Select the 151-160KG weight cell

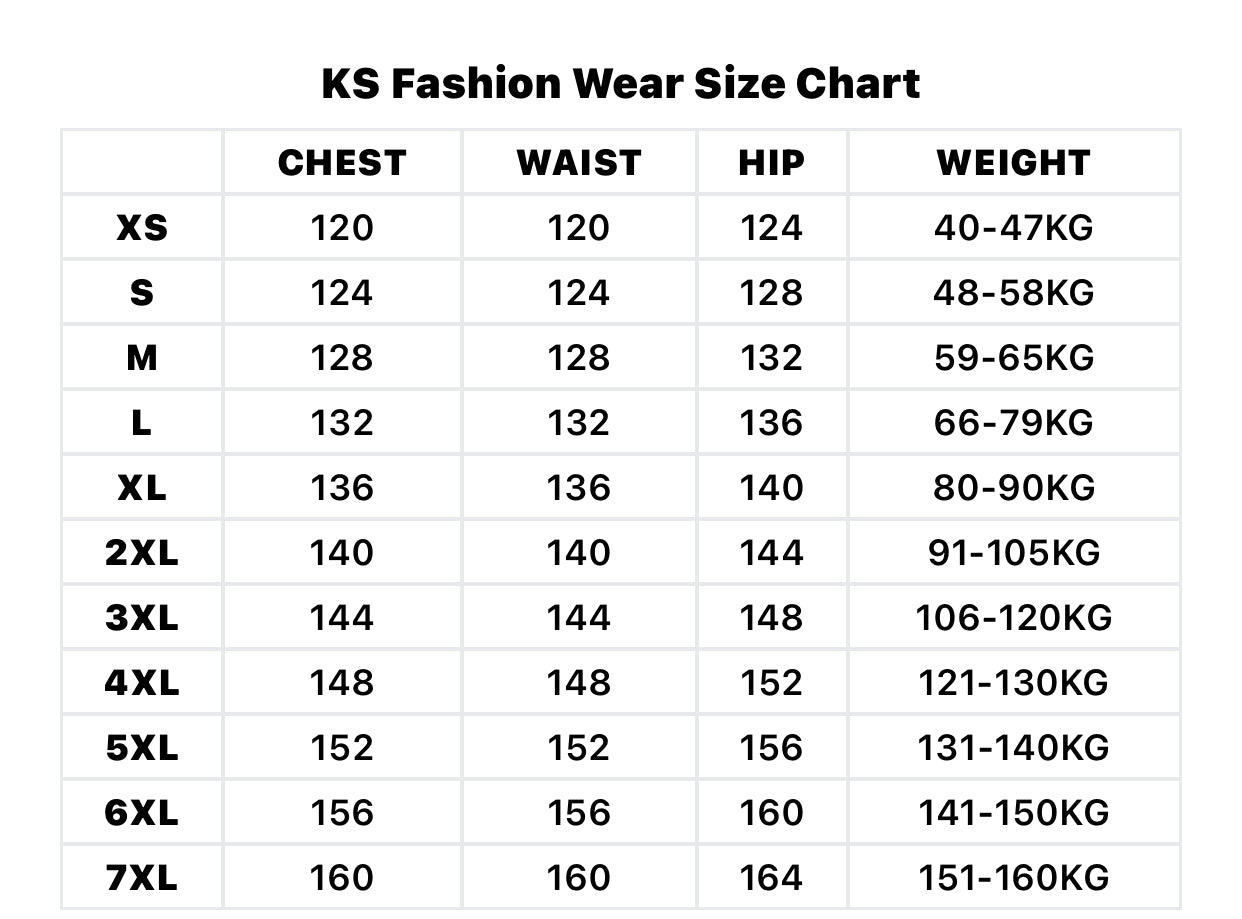click(x=1013, y=878)
